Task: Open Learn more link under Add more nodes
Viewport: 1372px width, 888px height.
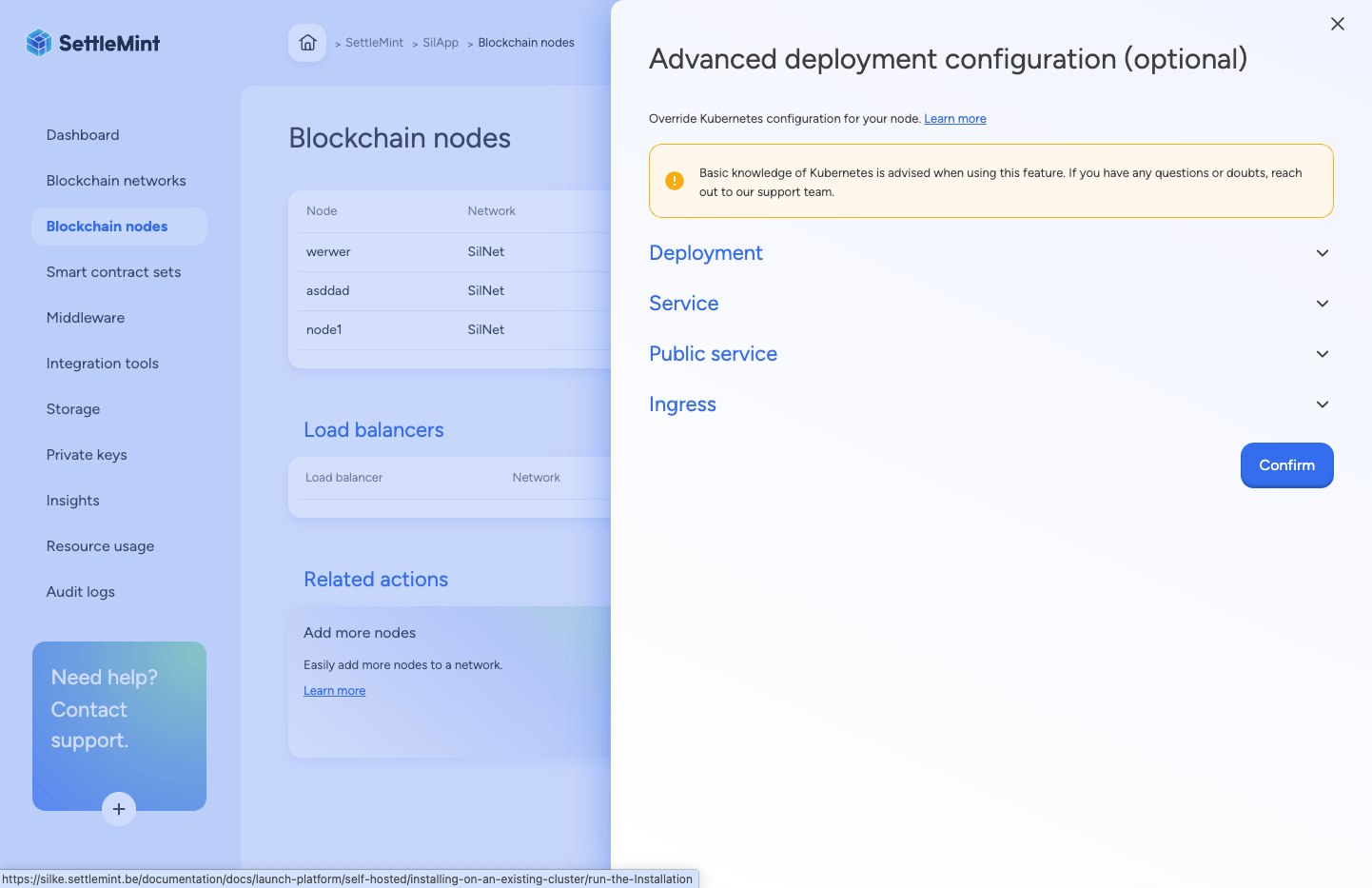Action: (334, 691)
